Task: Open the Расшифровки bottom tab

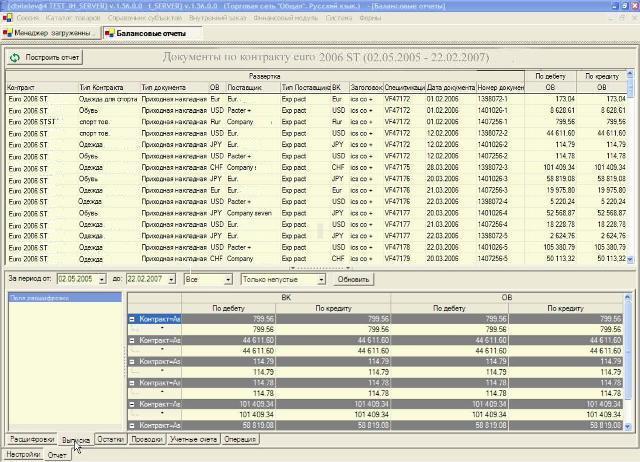Action: click(x=32, y=440)
